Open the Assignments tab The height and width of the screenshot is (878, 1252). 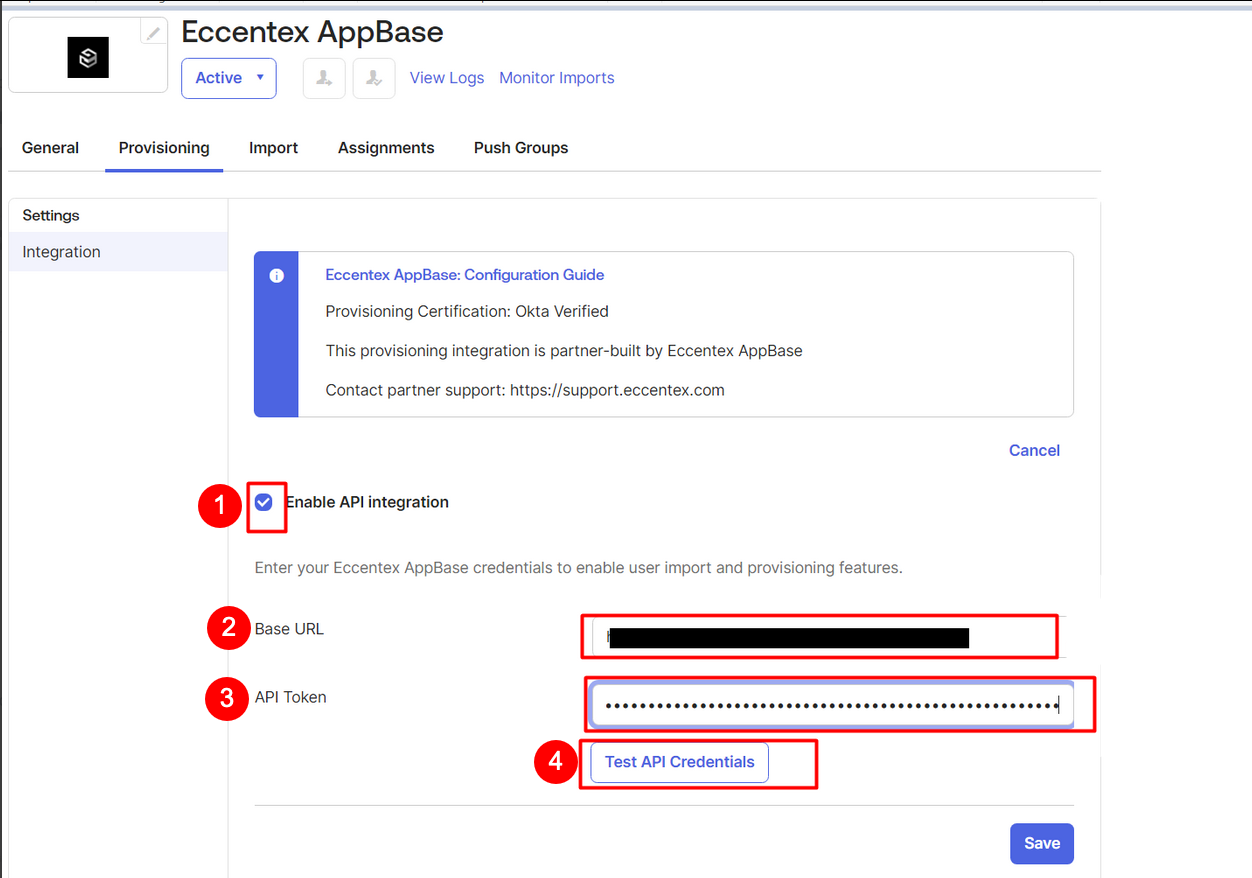386,148
